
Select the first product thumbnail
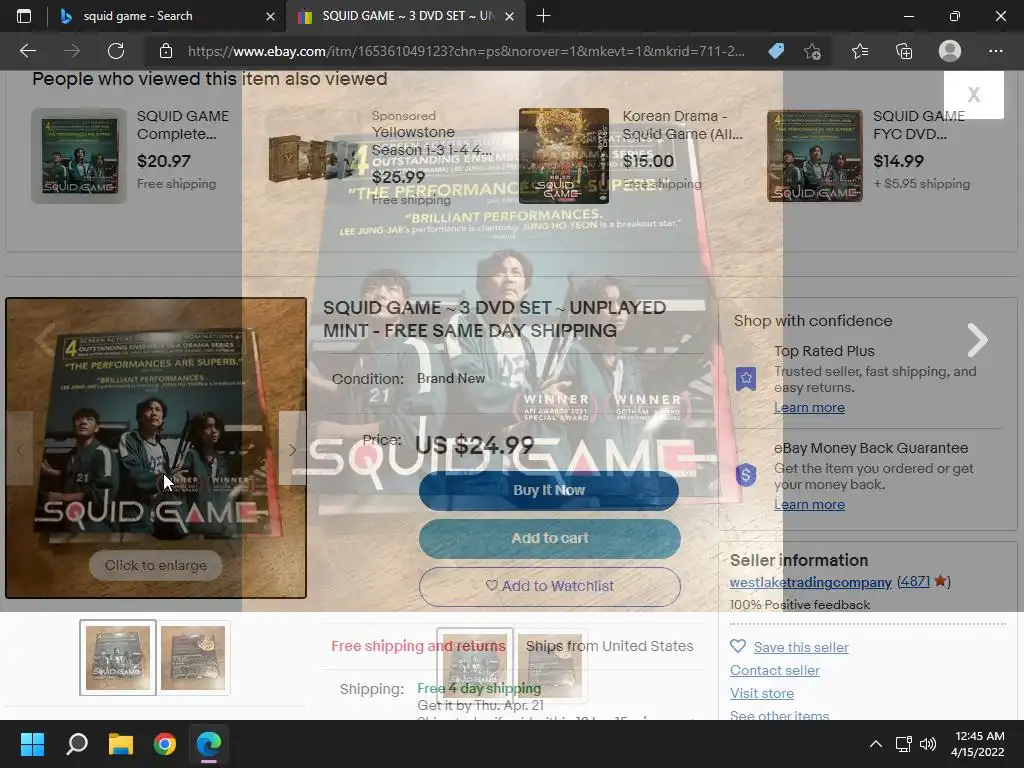[x=118, y=657]
